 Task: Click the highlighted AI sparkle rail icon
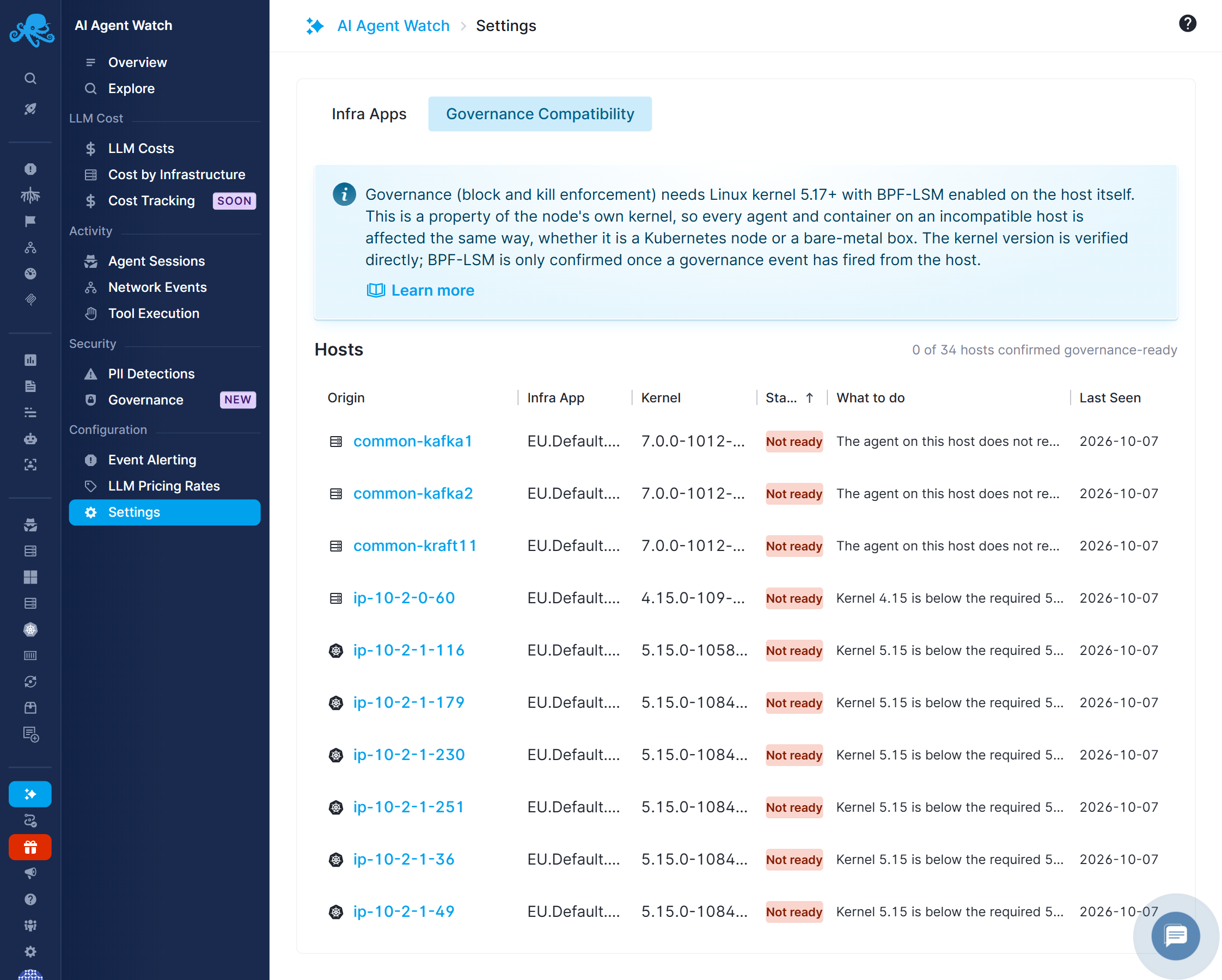[x=30, y=794]
